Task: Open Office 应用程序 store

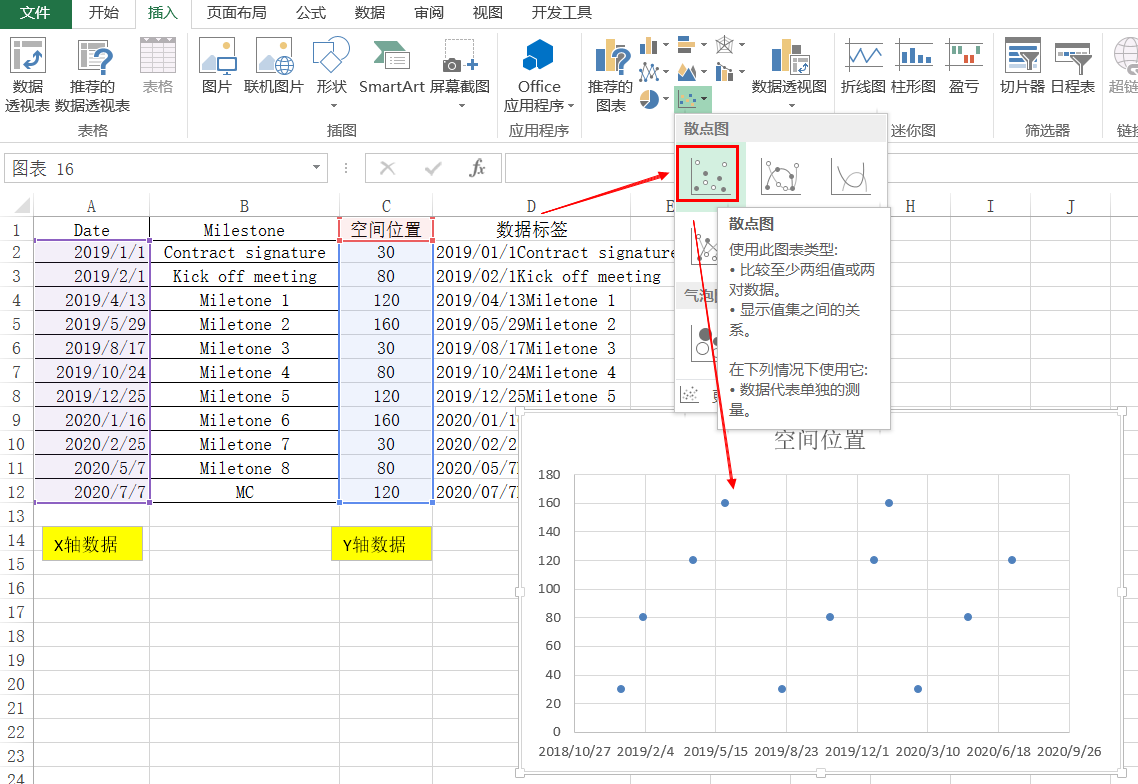Action: 539,75
